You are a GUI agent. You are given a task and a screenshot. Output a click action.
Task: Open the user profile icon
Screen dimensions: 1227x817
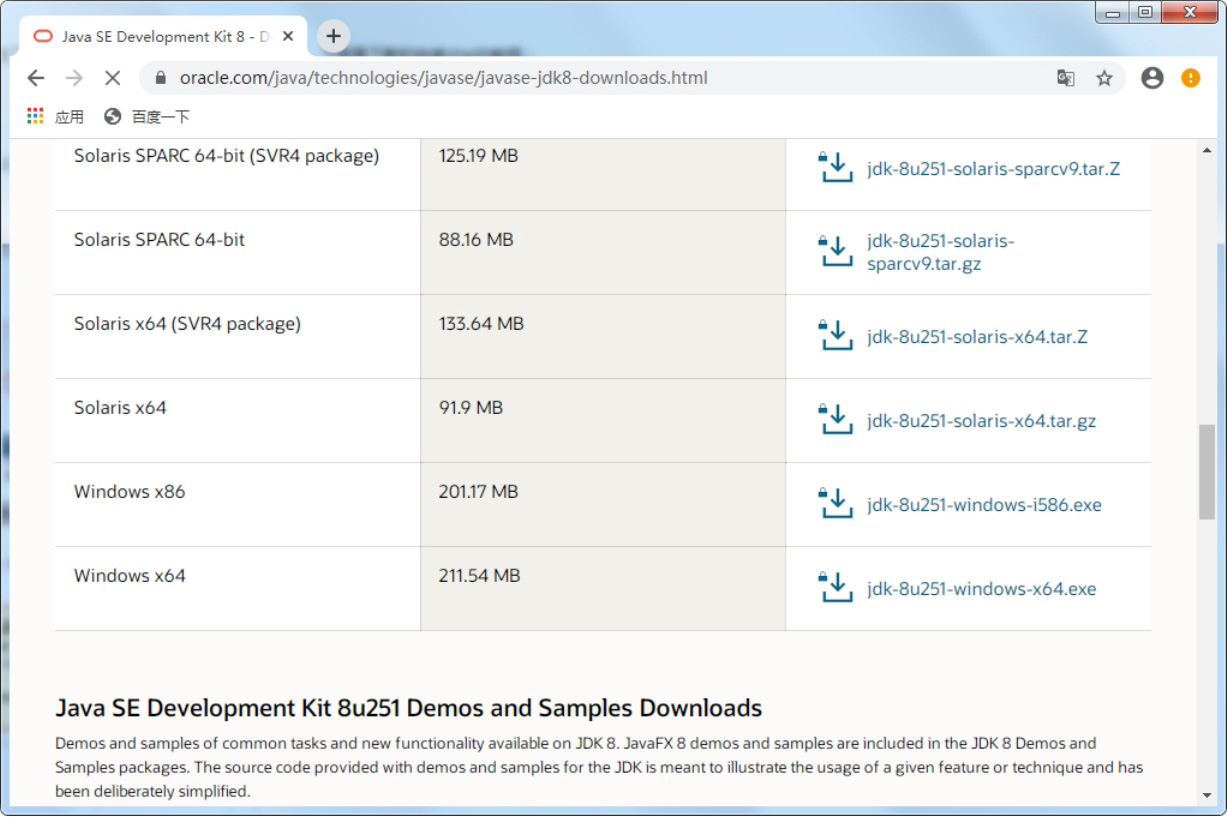click(1152, 78)
